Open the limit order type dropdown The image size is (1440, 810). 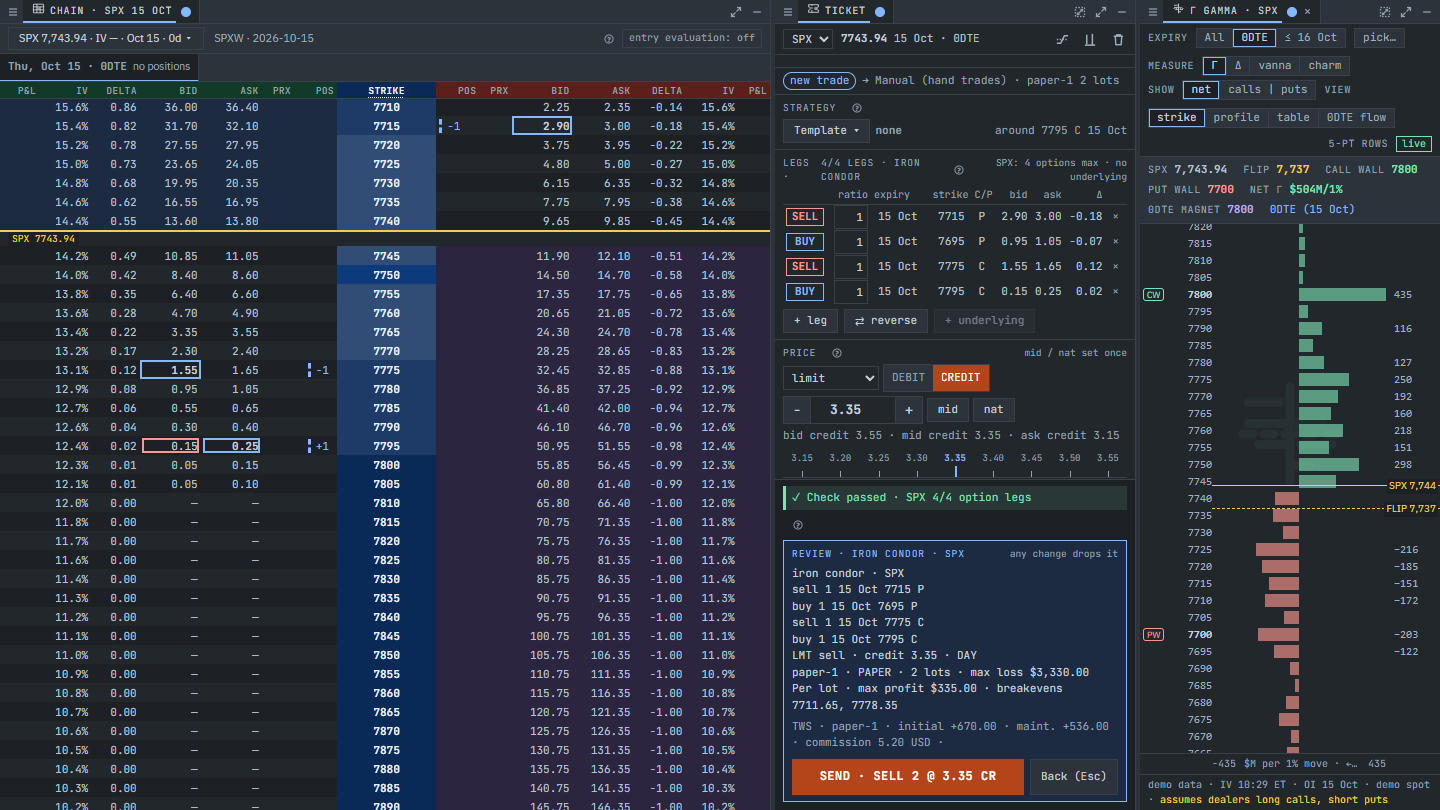(831, 378)
